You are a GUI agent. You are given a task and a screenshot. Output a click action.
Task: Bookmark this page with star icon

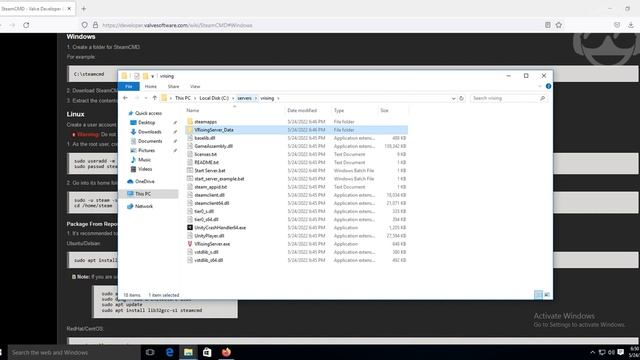click(559, 25)
